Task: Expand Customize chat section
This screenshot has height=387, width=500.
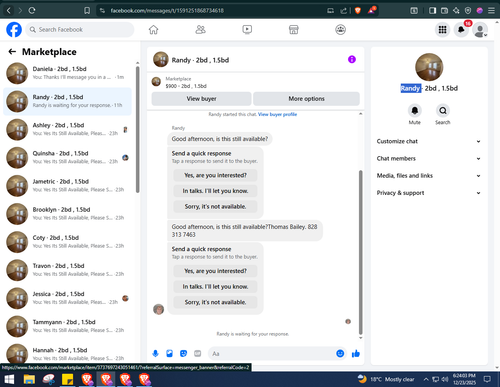Action: pyautogui.click(x=429, y=141)
